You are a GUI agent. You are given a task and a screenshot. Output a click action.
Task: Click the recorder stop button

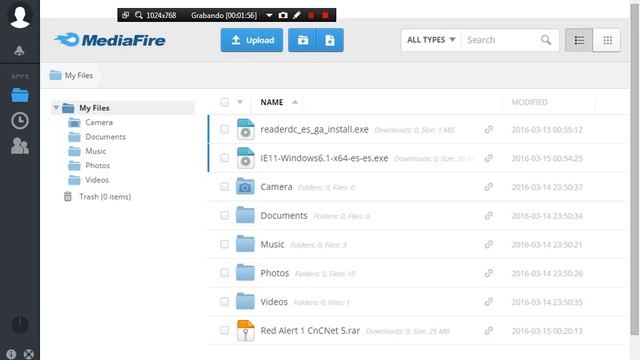point(325,16)
